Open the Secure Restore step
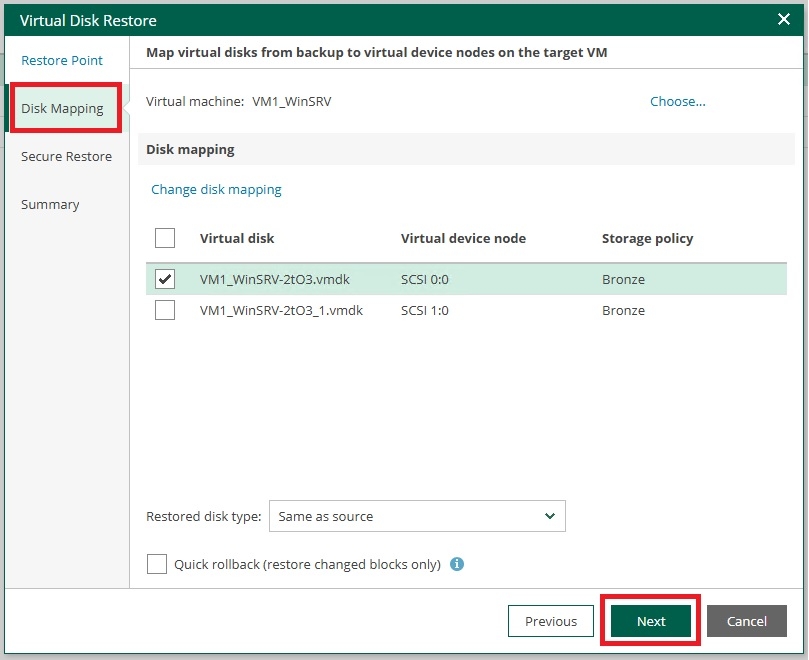The height and width of the screenshot is (660, 809). pyautogui.click(x=67, y=156)
